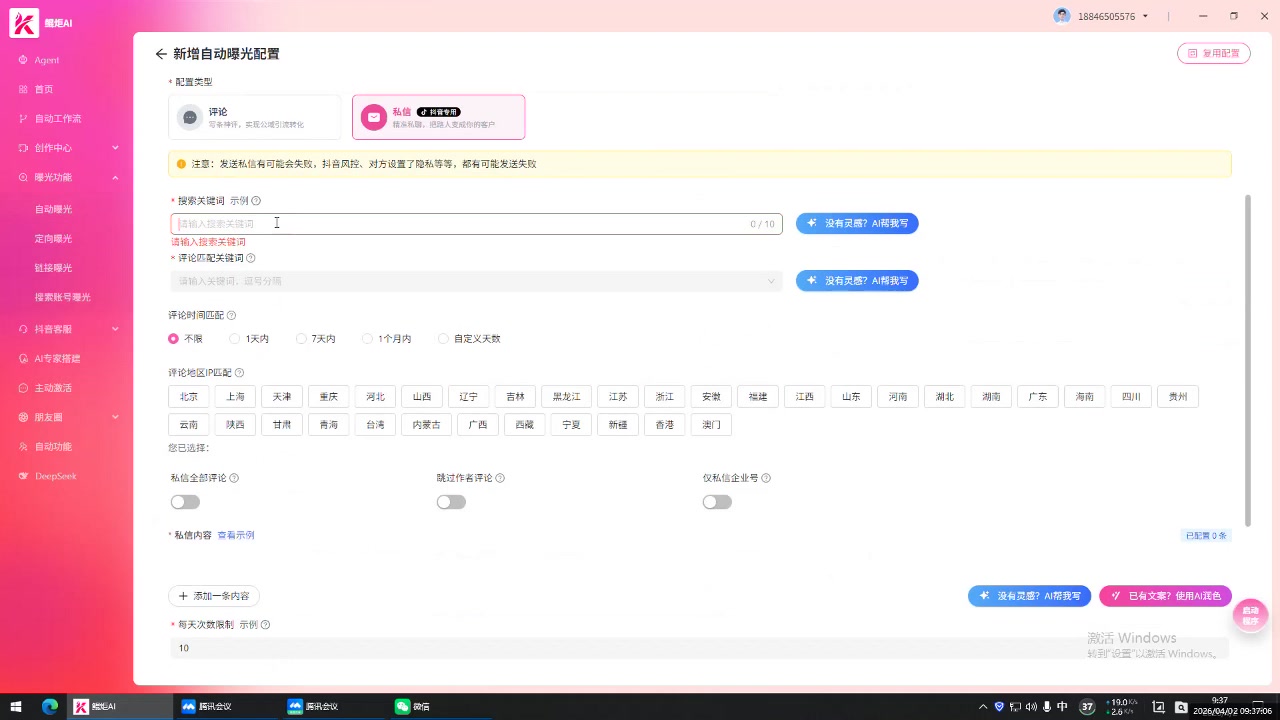The height and width of the screenshot is (720, 1280).
Task: Choose the 评论 configuration type card
Action: pos(255,117)
